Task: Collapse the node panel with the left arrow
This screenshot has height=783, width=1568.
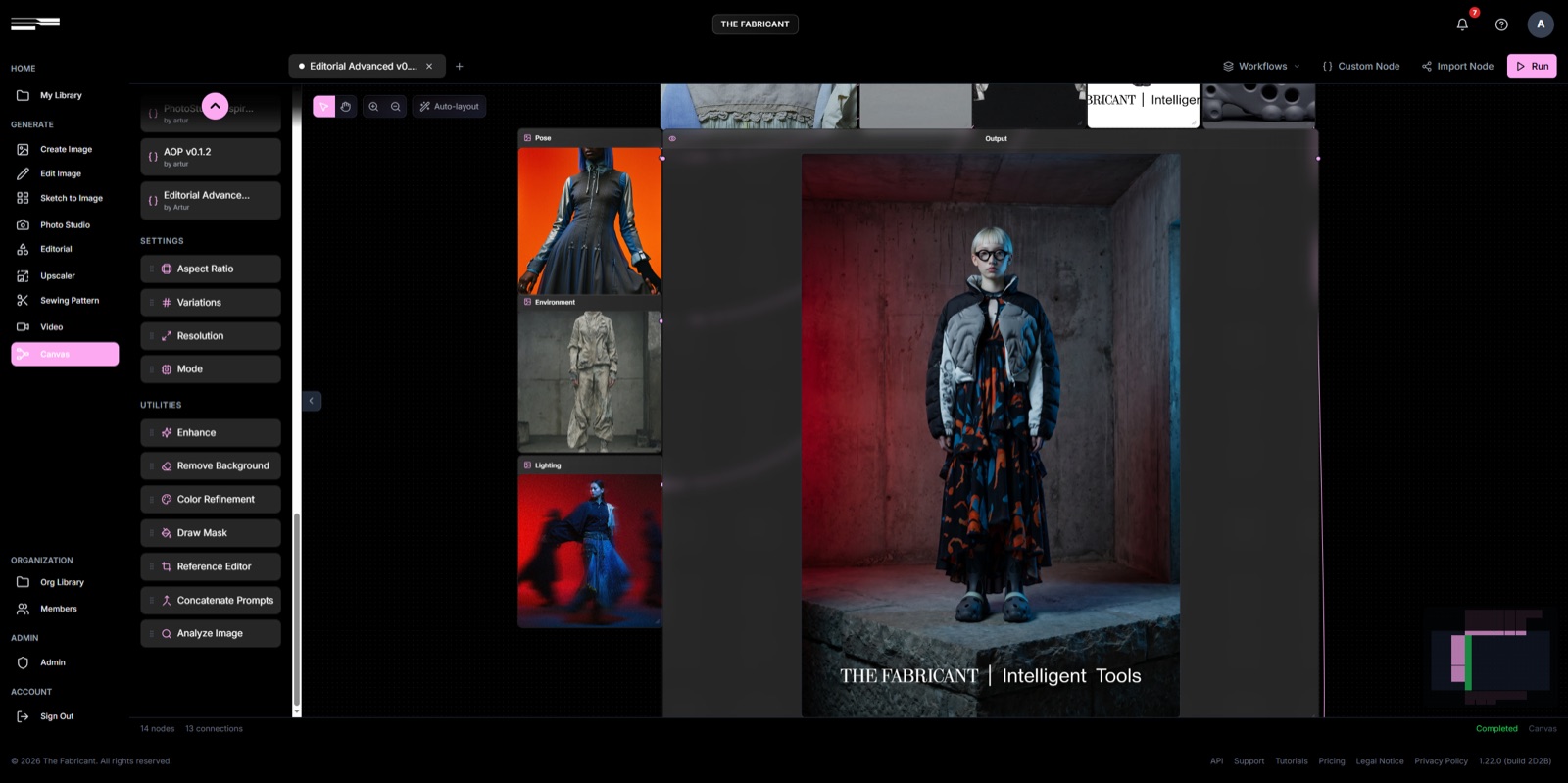Action: pos(312,401)
